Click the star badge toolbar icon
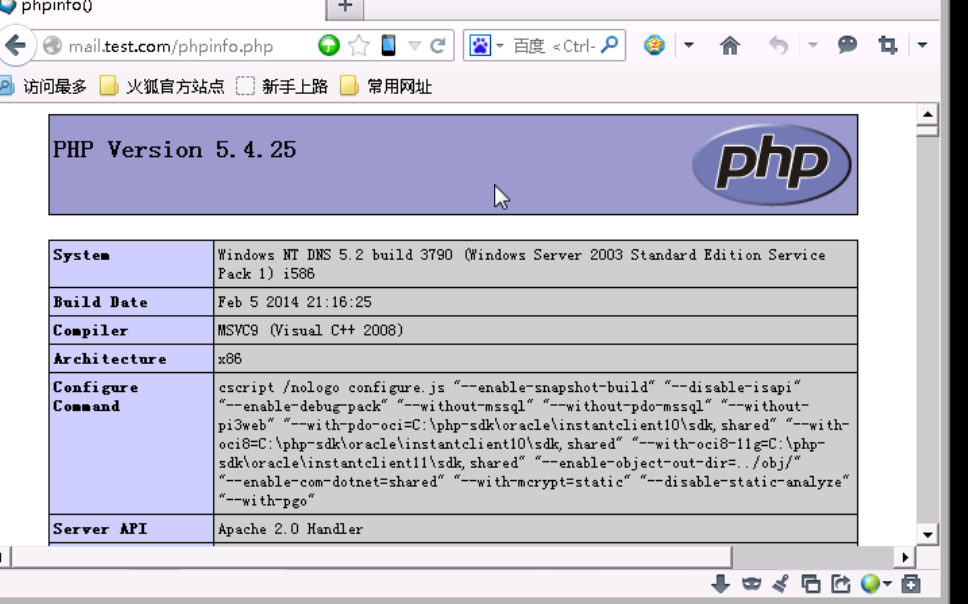 click(x=654, y=45)
